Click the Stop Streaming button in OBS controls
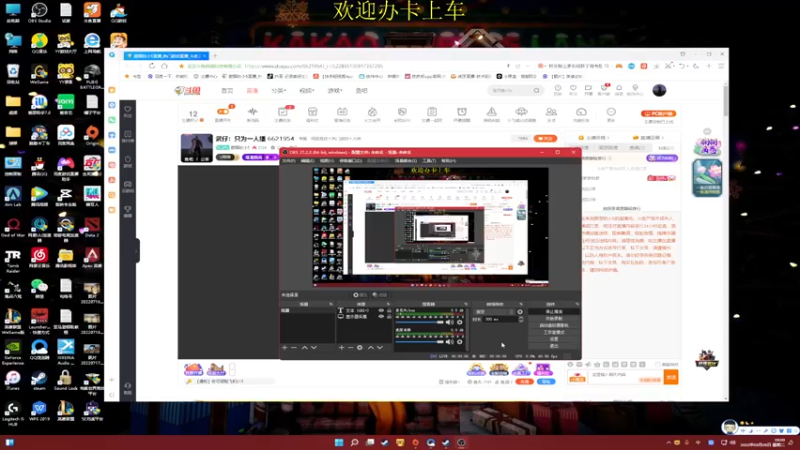Viewport: 800px width, 450px height. click(554, 311)
